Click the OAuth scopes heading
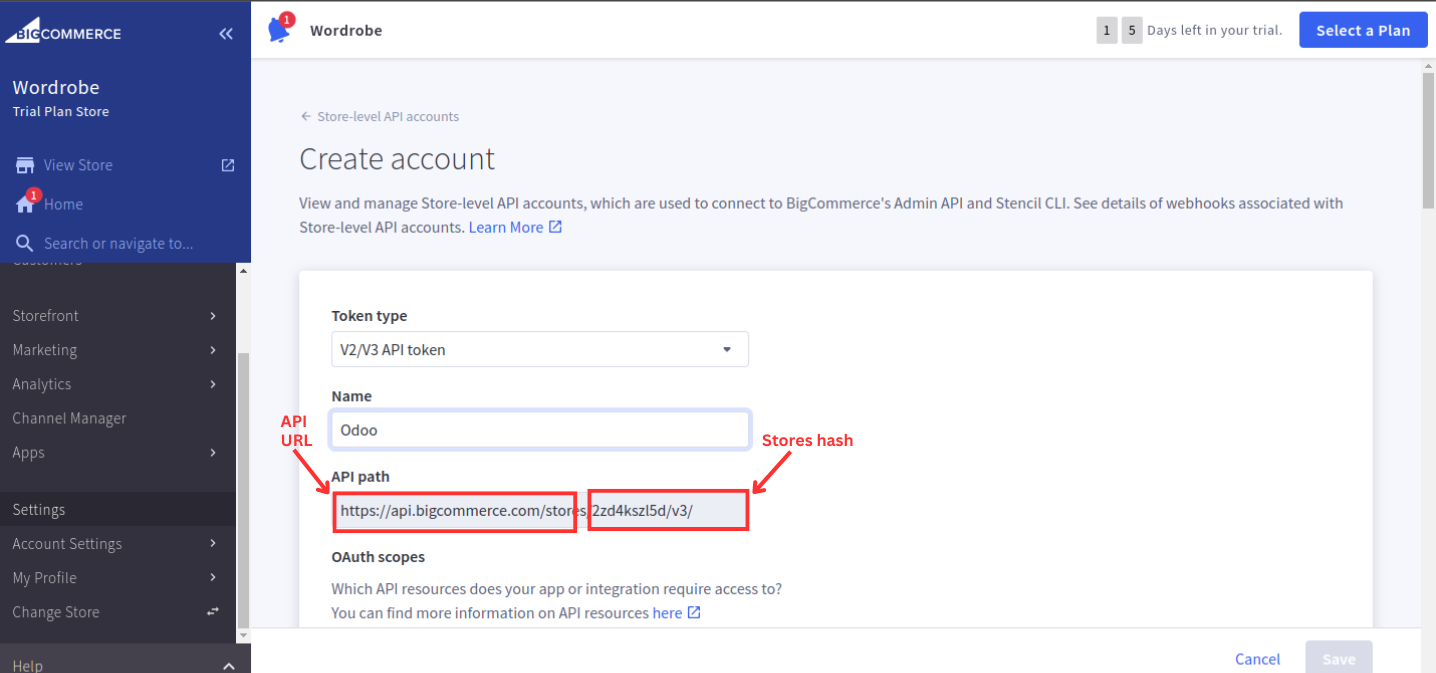Screen dimensions: 1436x673 pos(378,556)
